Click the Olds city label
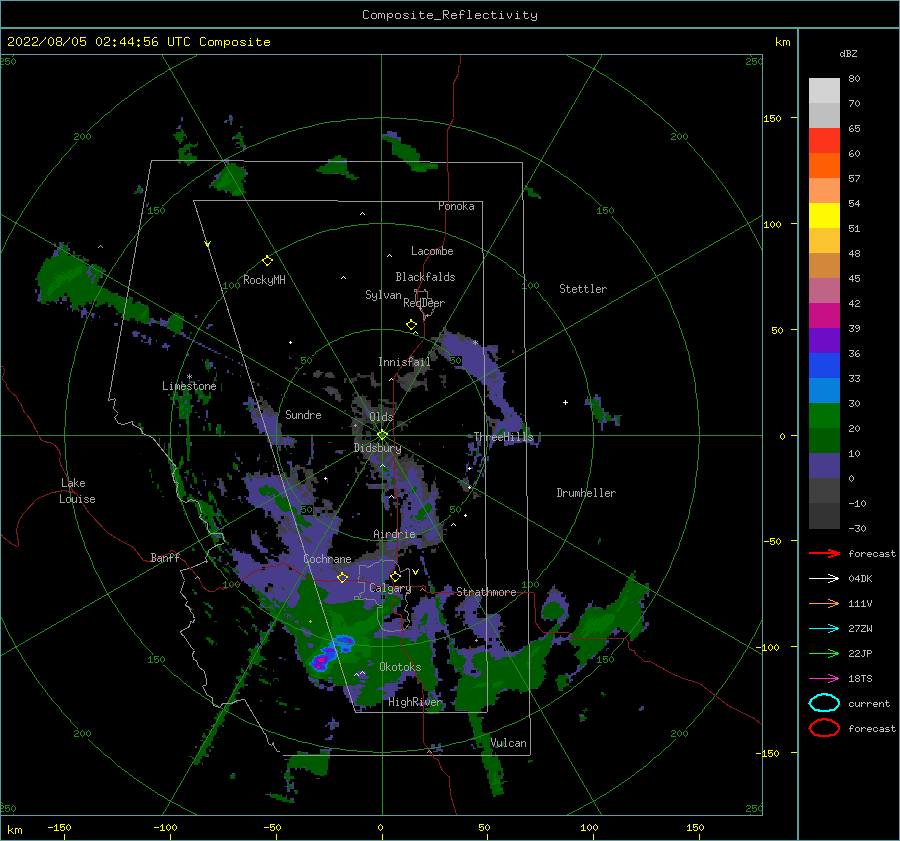Viewport: 900px width, 841px height. (381, 417)
